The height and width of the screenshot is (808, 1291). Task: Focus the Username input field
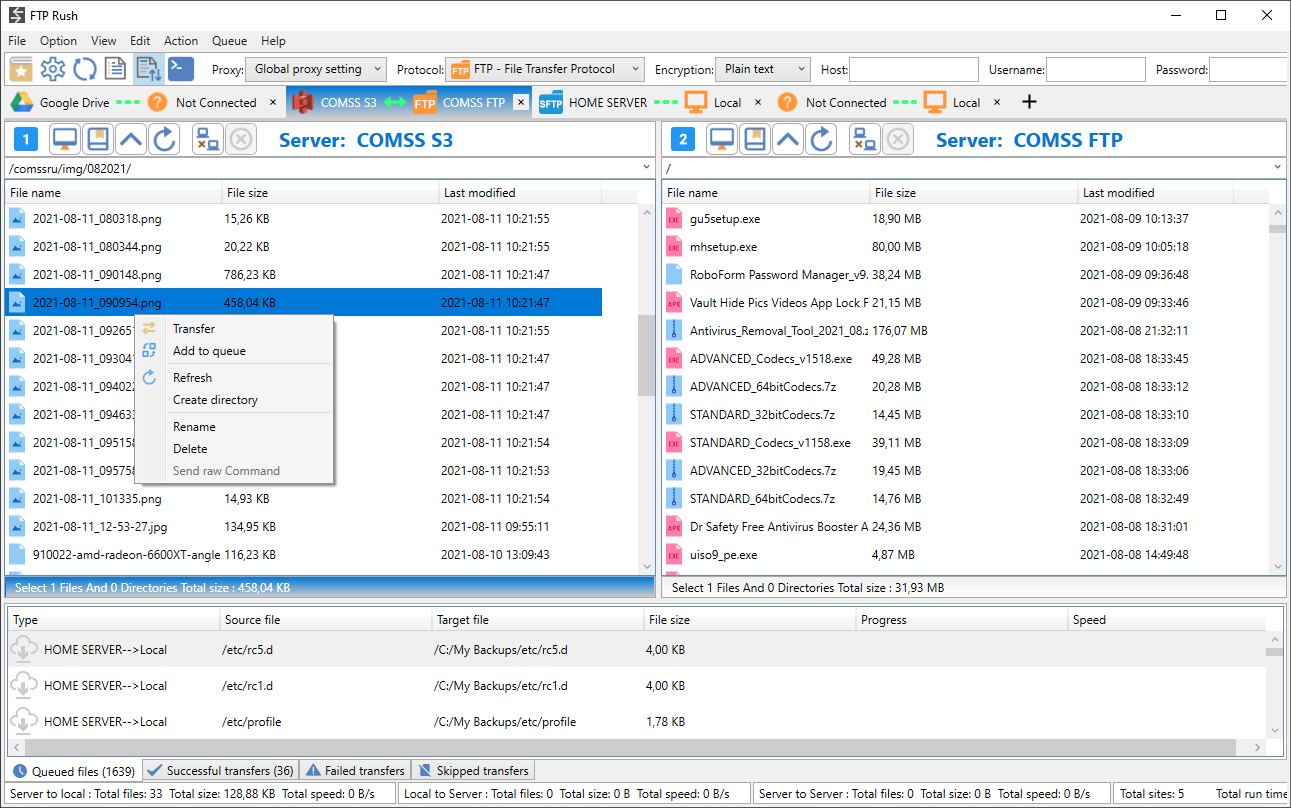(x=1096, y=69)
